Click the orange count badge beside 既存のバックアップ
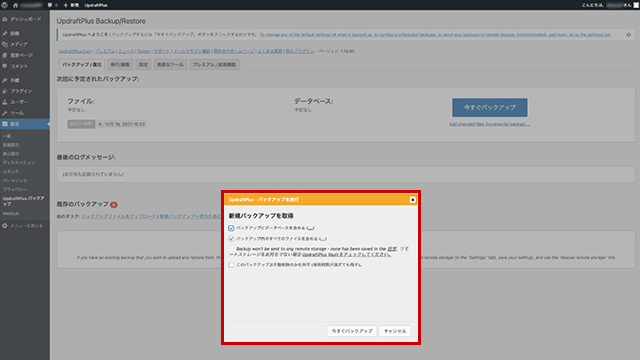Viewport: 640px width, 360px height. tap(114, 204)
